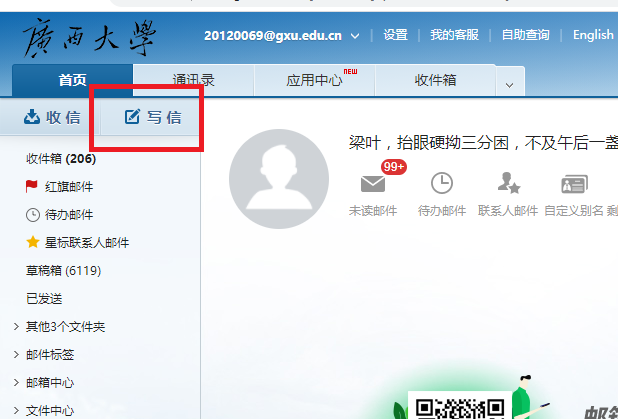Expand the 邮件标签 section

tap(16, 355)
